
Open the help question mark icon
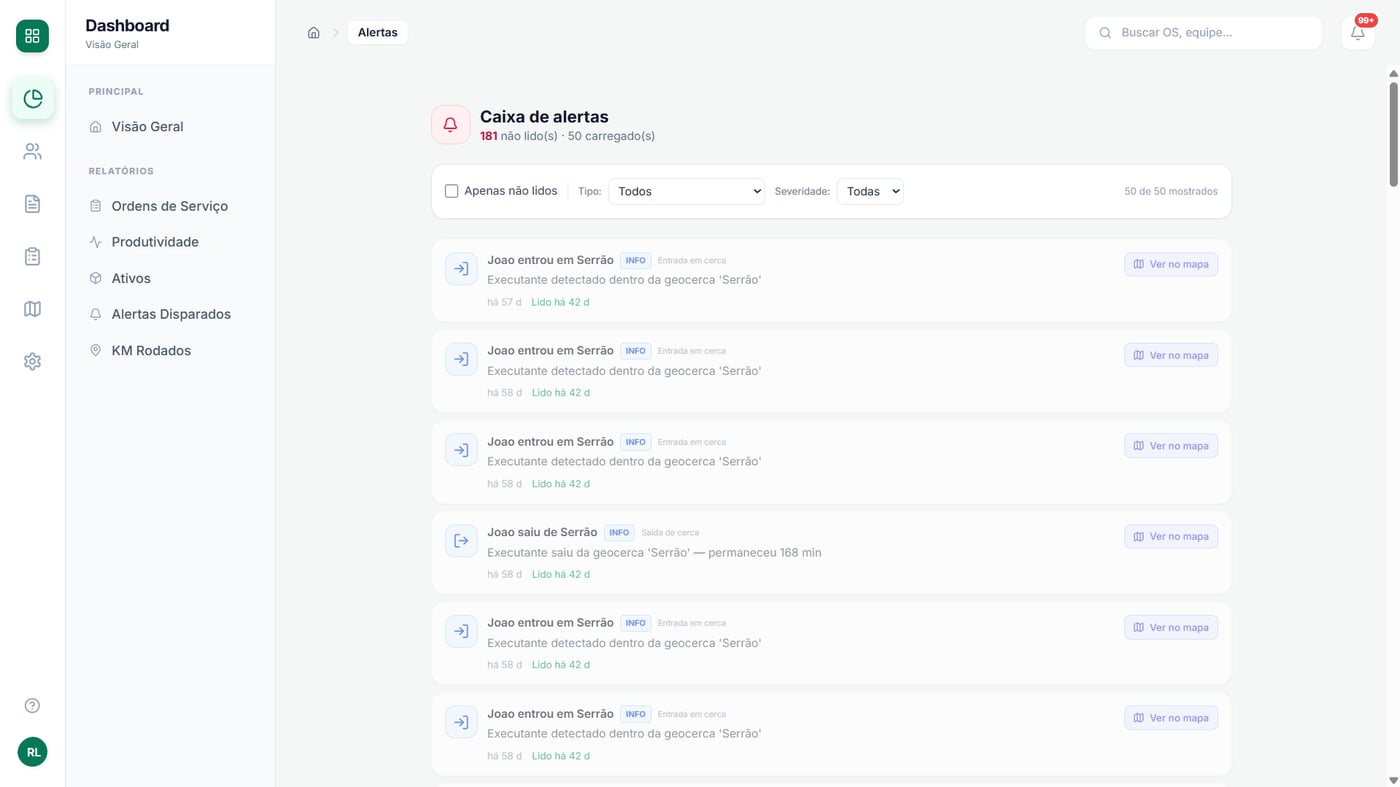(x=32, y=706)
